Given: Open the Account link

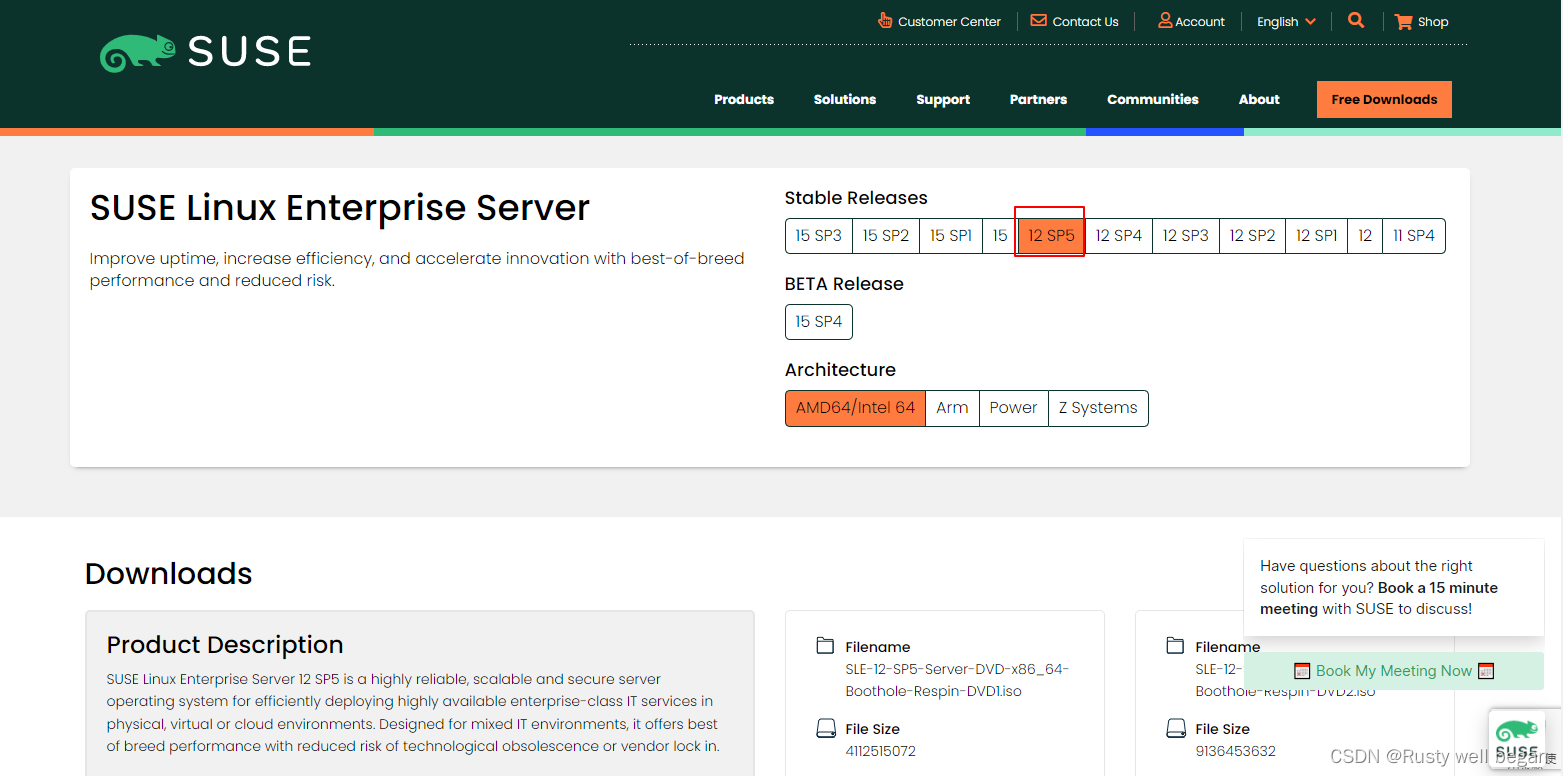Looking at the screenshot, I should click(1200, 21).
